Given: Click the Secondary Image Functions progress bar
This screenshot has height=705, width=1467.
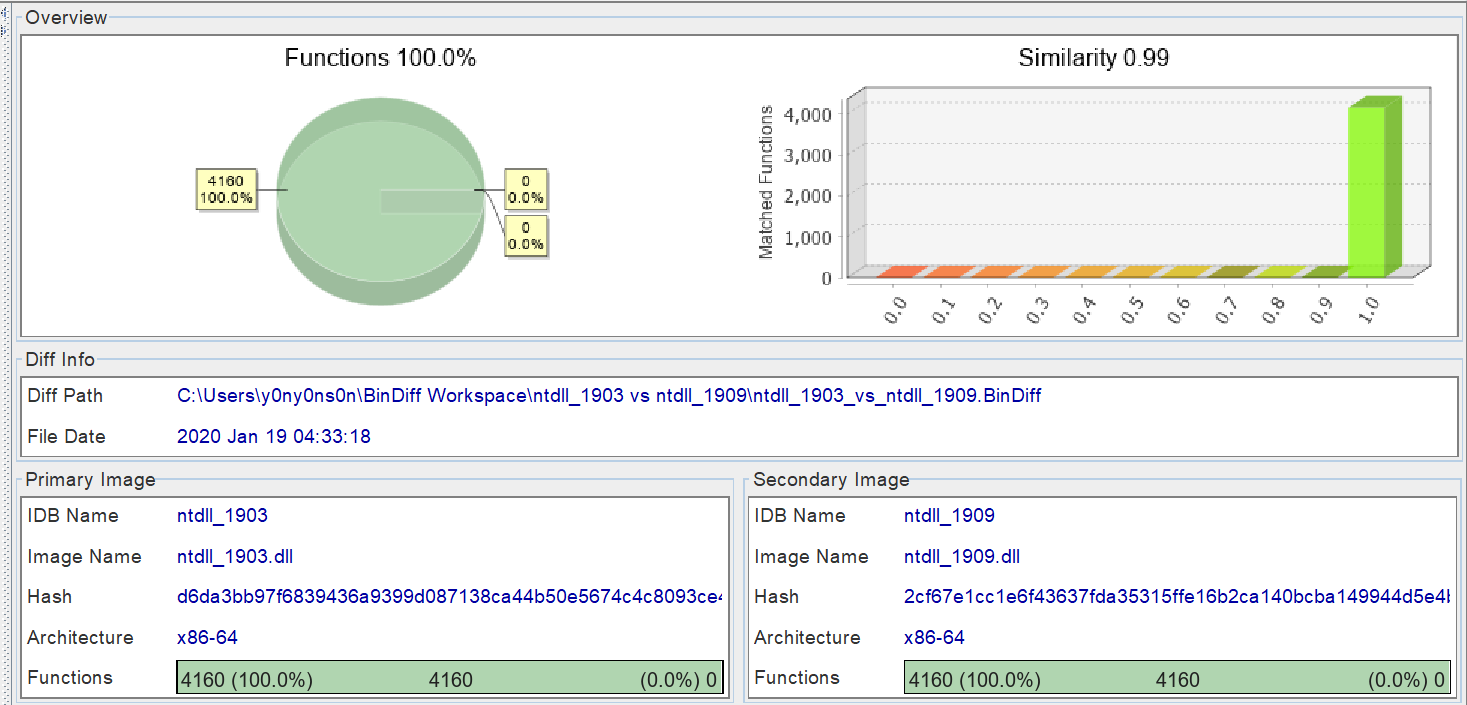Looking at the screenshot, I should point(1177,680).
